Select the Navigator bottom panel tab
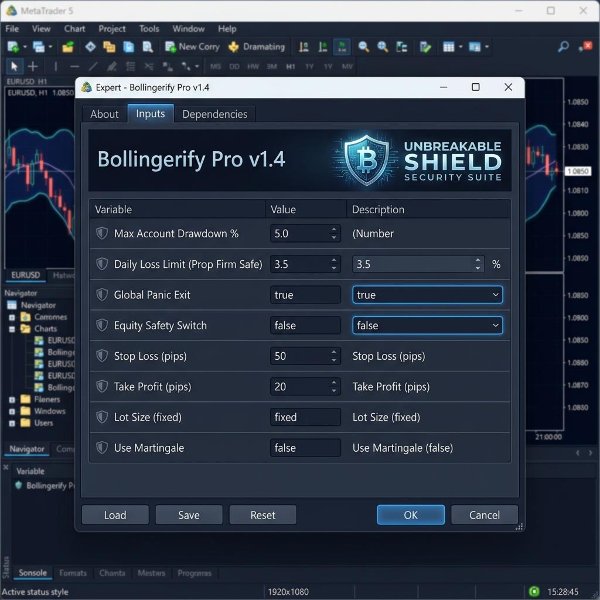 tap(27, 449)
